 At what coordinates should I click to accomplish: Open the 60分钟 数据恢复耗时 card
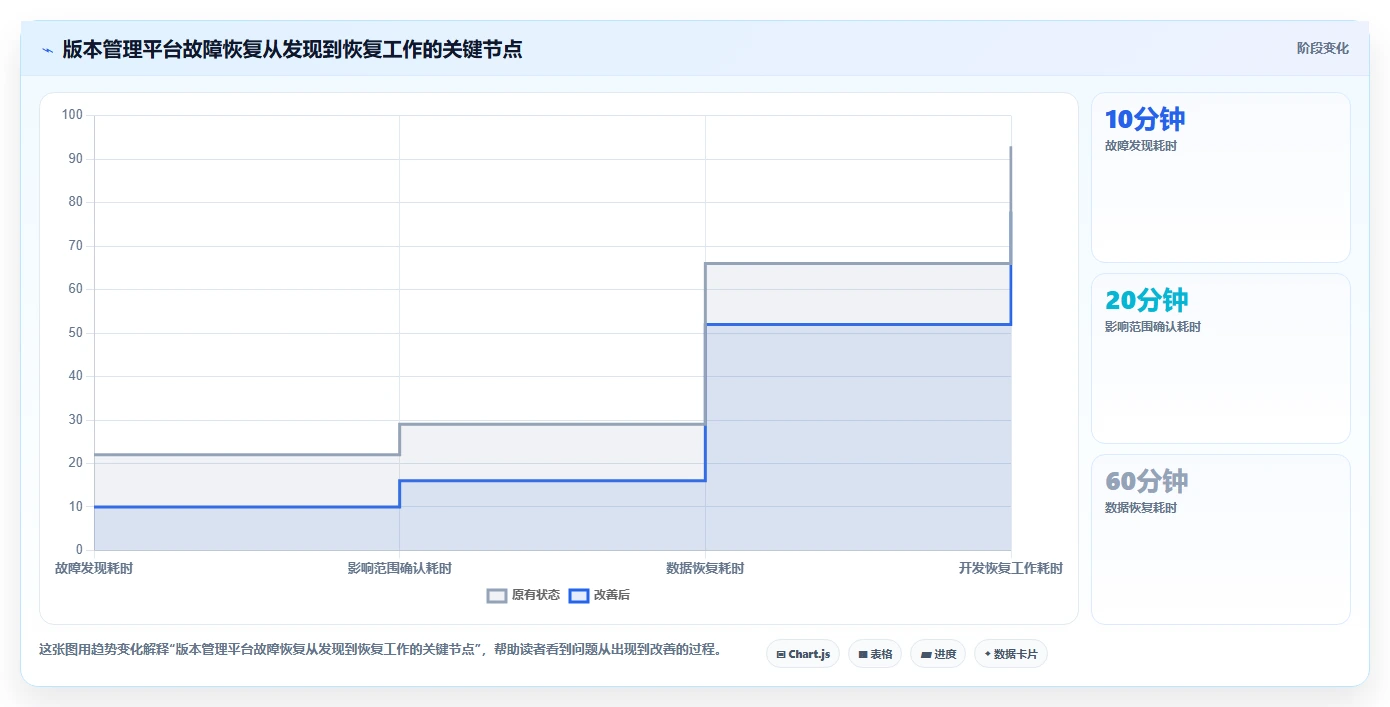coord(1221,540)
